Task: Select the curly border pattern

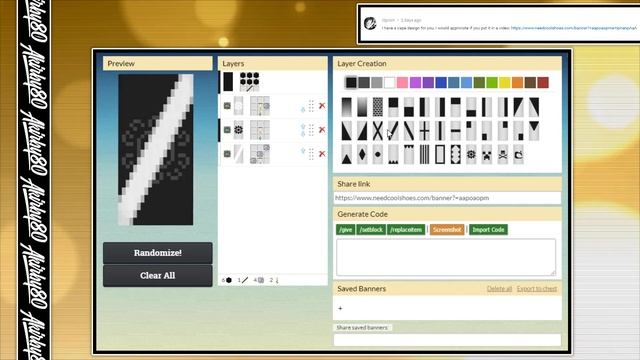Action: pos(456,155)
